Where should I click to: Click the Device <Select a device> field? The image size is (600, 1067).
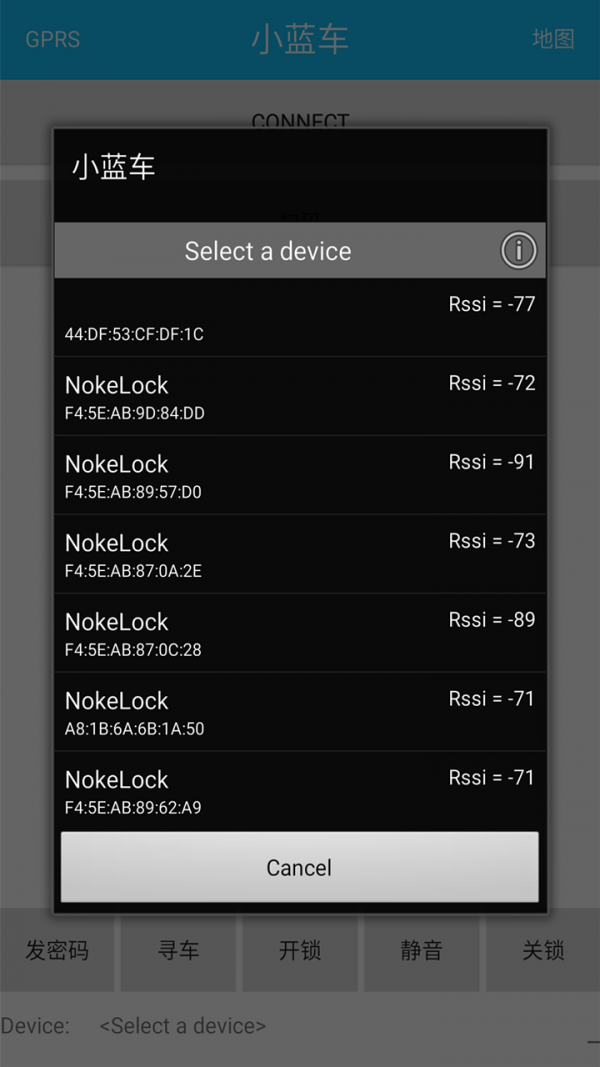tap(183, 1025)
